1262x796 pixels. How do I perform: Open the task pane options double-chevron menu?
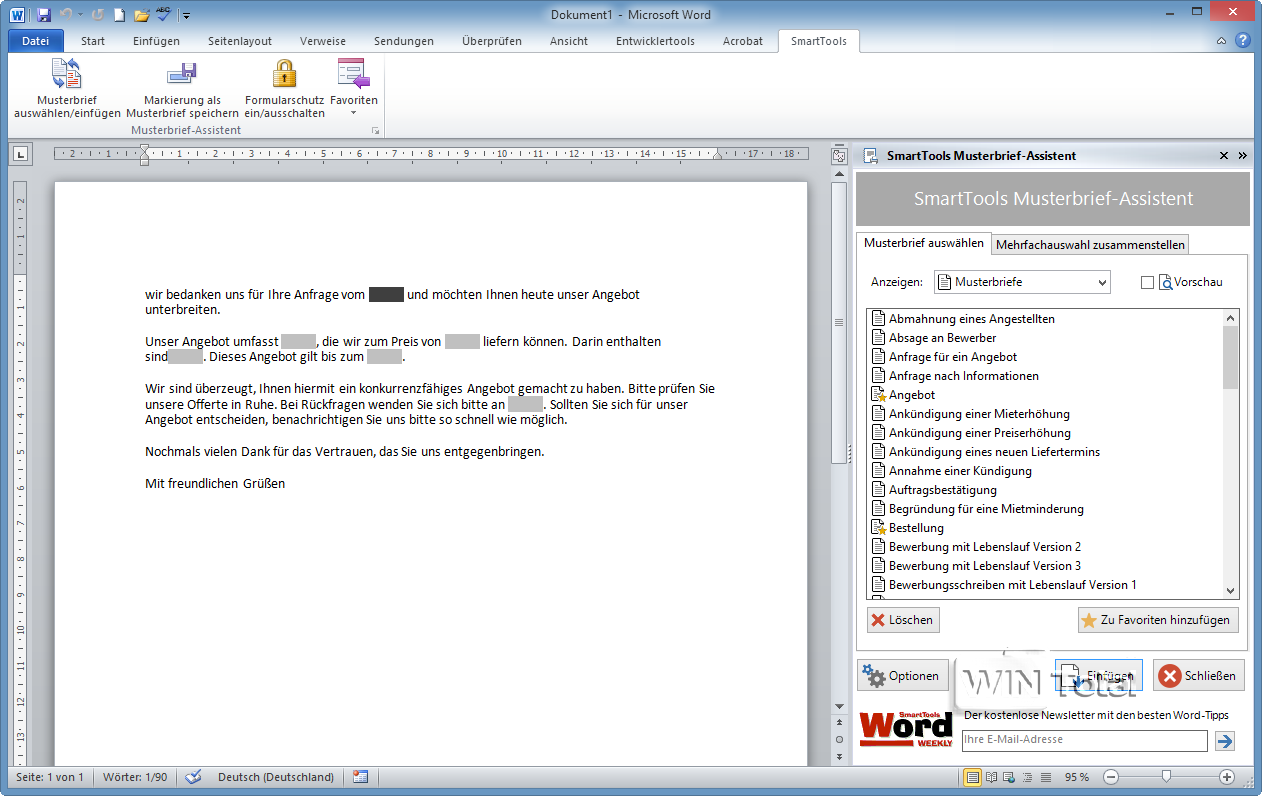pyautogui.click(x=1243, y=156)
